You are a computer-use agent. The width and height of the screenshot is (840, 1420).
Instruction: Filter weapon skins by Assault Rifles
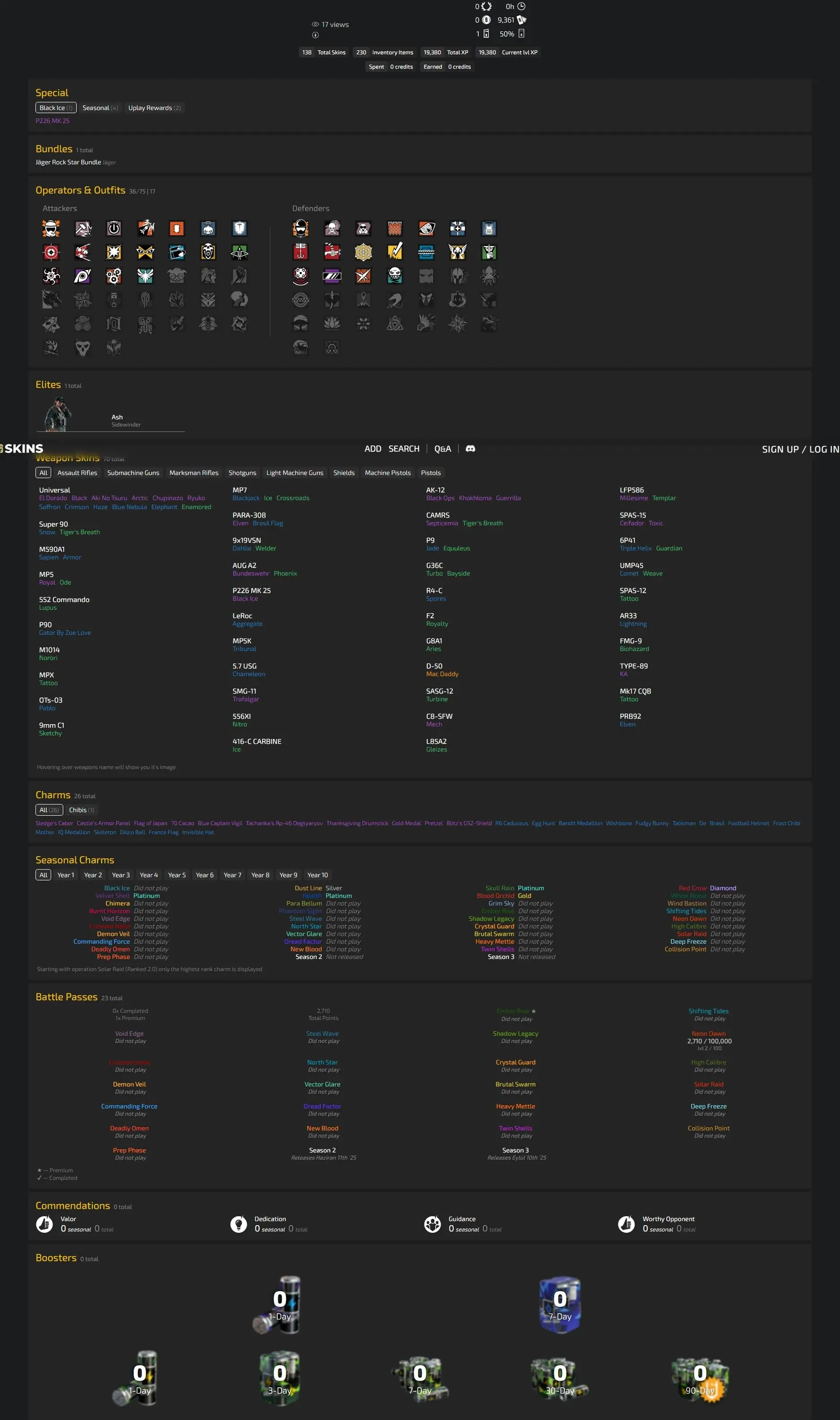[x=77, y=473]
